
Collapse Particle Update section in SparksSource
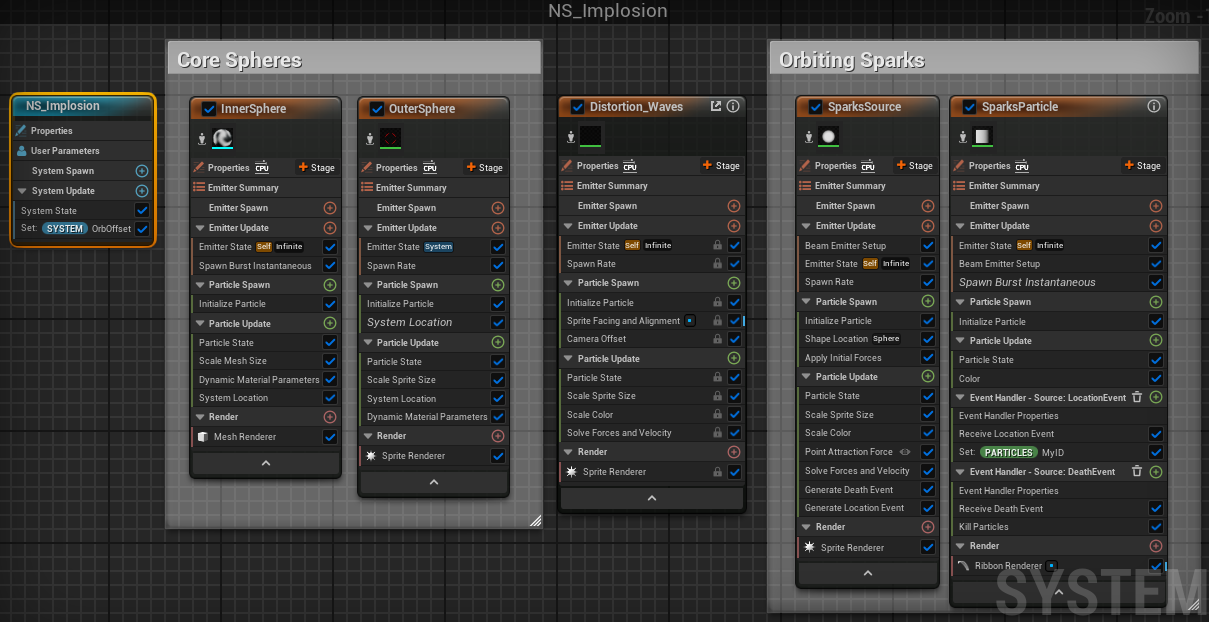pos(806,377)
